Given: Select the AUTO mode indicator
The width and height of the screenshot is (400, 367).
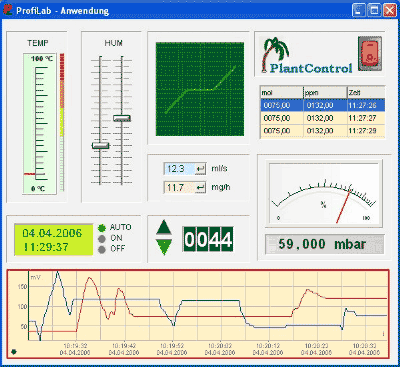Looking at the screenshot, I should point(102,228).
